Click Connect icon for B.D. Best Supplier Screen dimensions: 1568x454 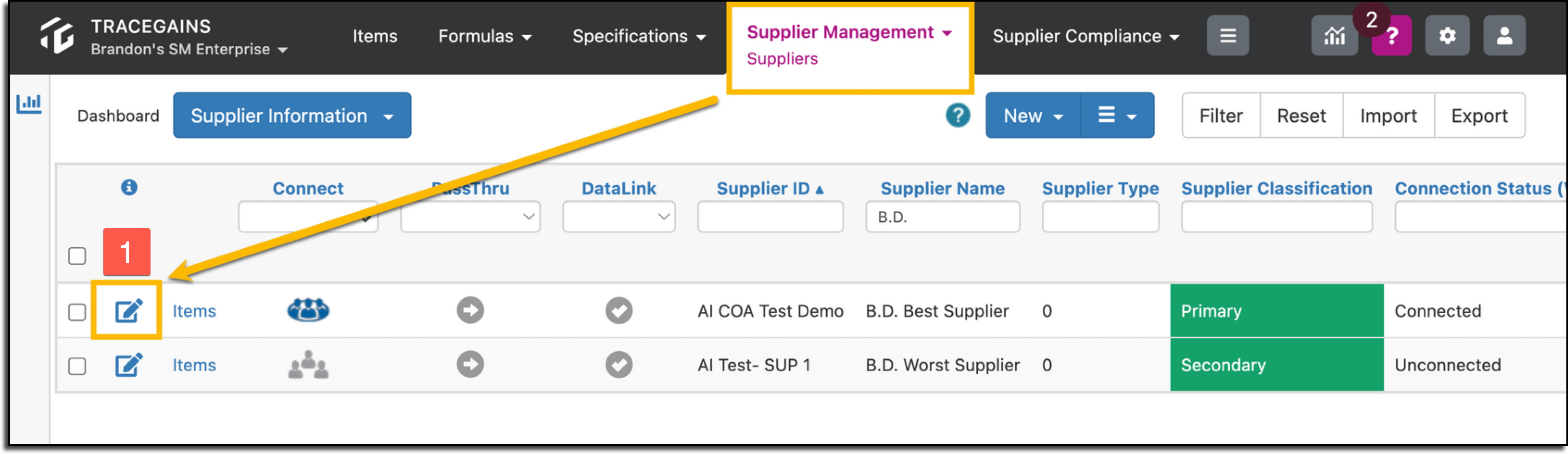[308, 311]
